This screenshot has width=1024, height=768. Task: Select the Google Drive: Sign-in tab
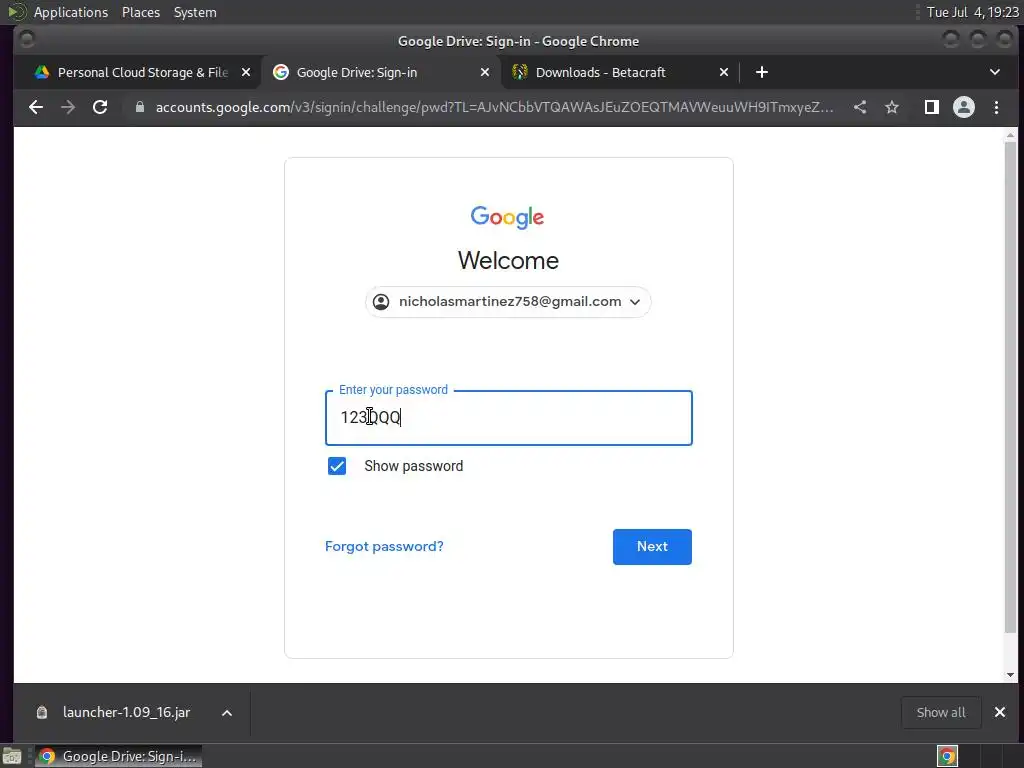click(x=381, y=72)
